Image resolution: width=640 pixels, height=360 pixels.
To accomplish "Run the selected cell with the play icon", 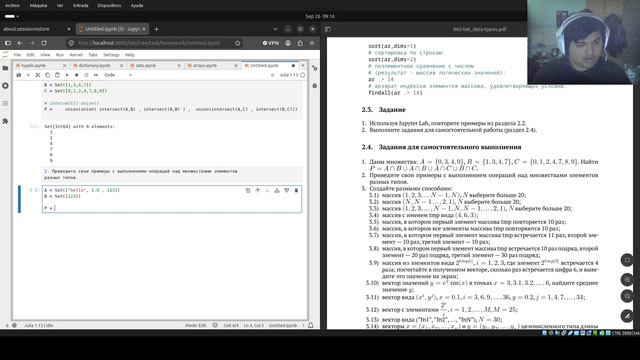I will [67, 75].
